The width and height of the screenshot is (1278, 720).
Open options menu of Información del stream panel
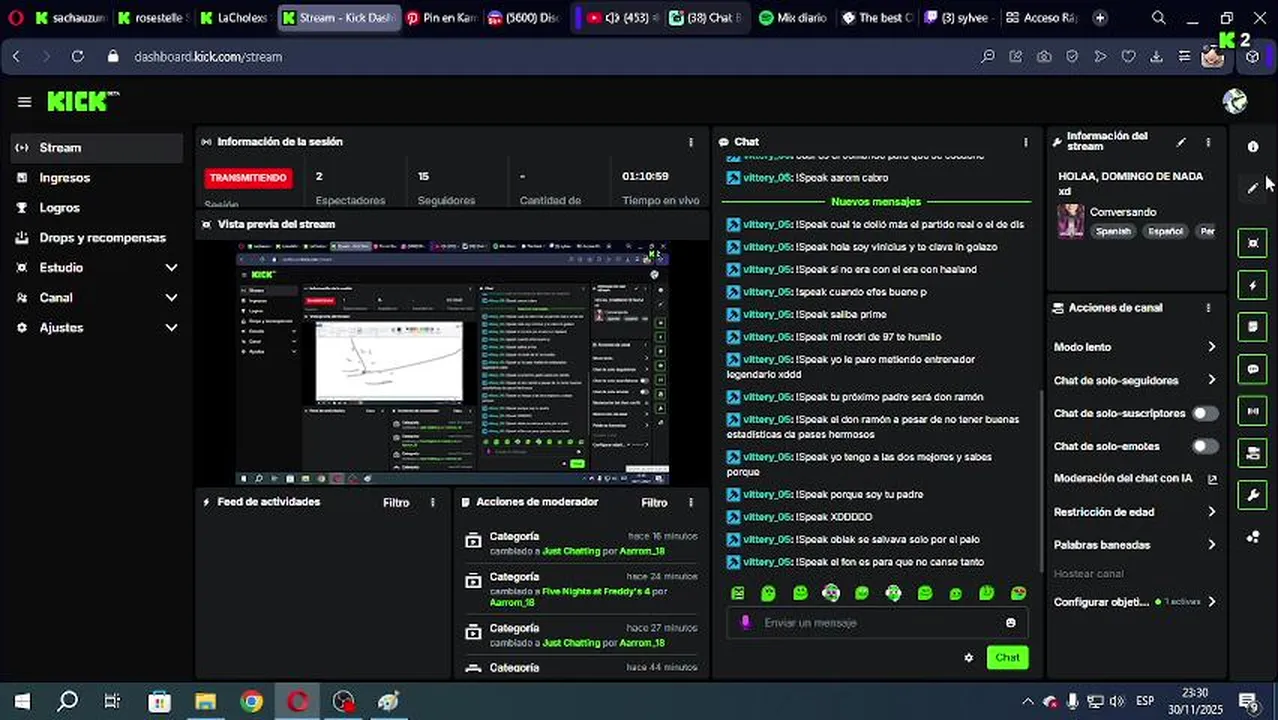click(1208, 142)
